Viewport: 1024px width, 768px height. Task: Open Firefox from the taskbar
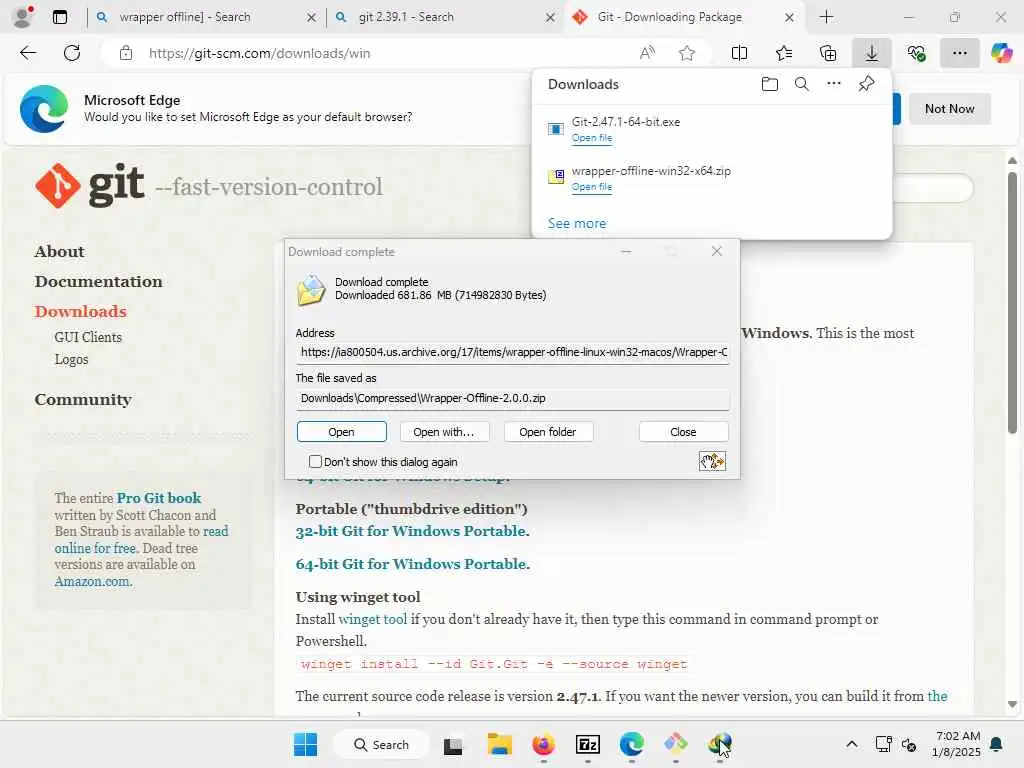(543, 744)
